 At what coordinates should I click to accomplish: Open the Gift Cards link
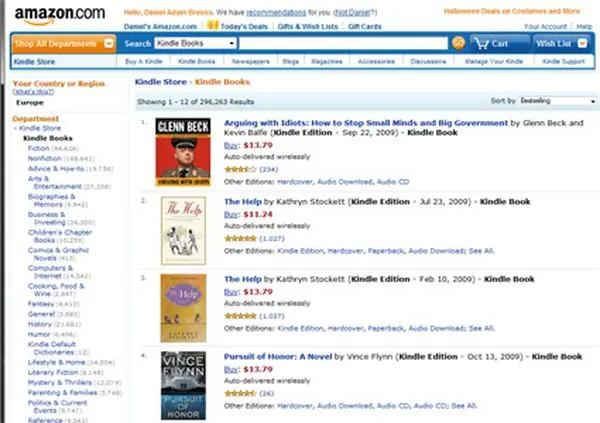pyautogui.click(x=365, y=26)
